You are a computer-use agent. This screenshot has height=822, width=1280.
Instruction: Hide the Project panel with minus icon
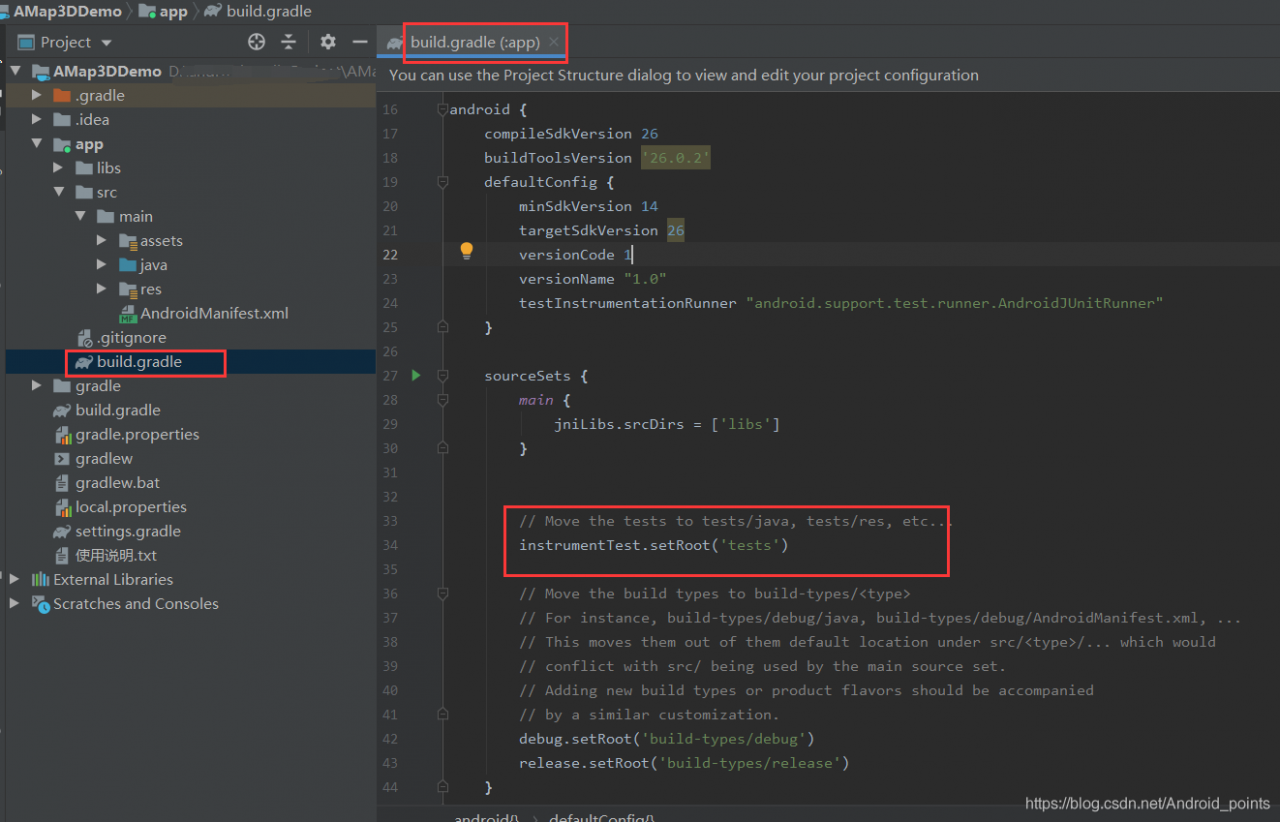[360, 42]
